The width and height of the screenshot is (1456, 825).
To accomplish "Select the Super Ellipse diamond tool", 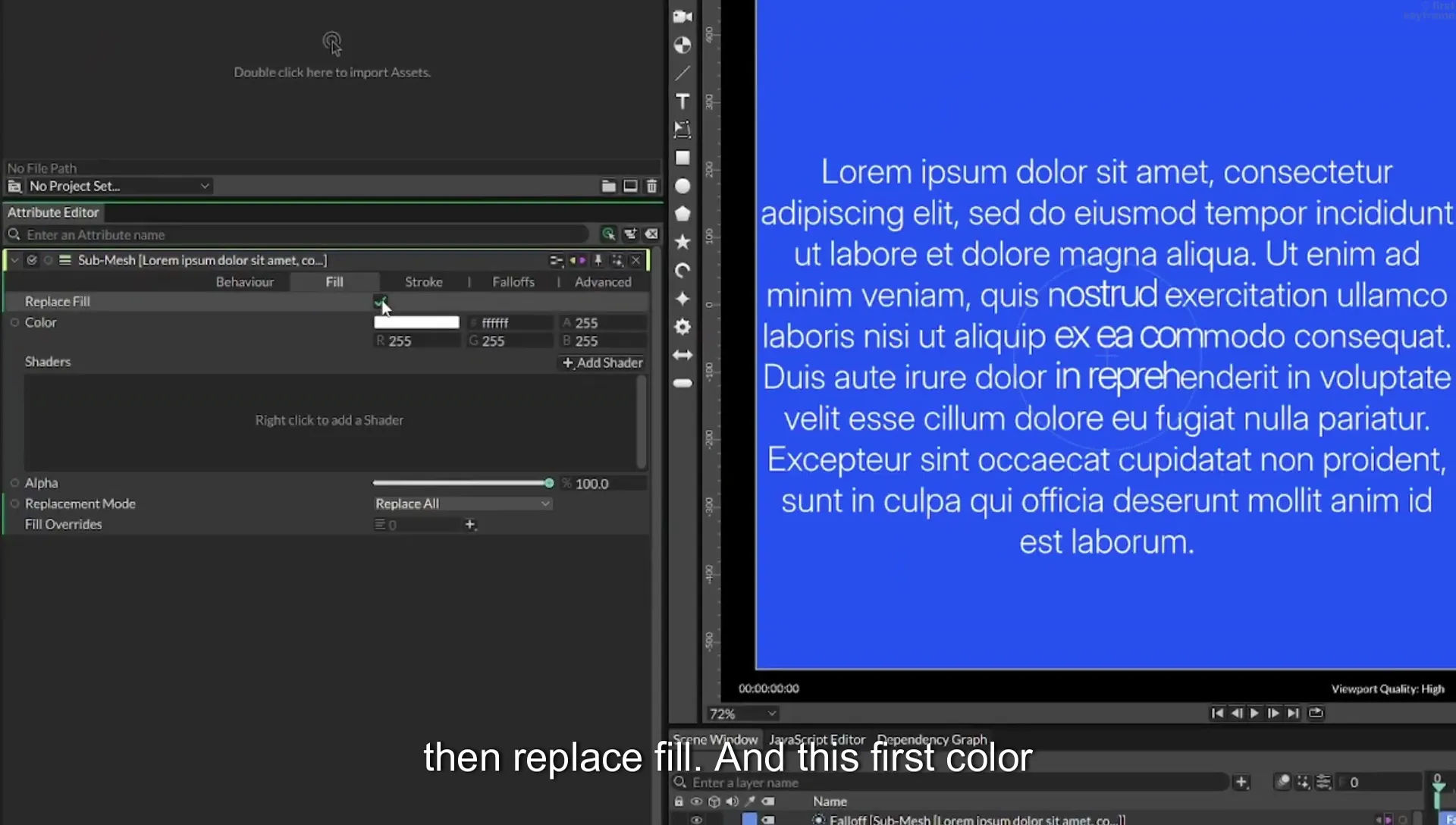I will [x=682, y=299].
